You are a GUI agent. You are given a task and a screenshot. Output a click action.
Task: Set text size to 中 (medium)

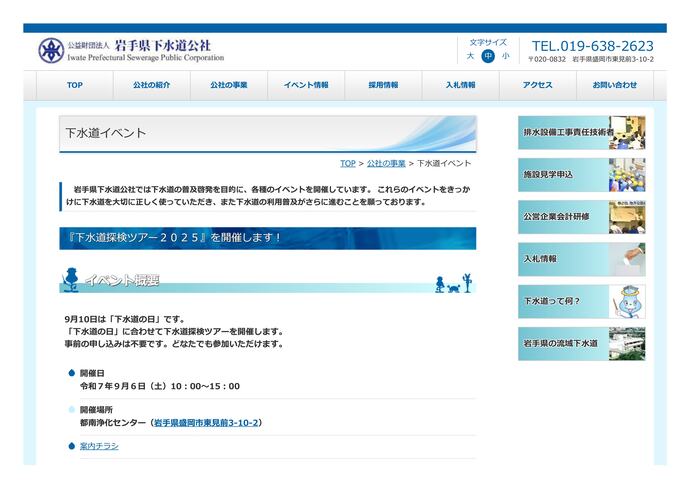(x=488, y=56)
